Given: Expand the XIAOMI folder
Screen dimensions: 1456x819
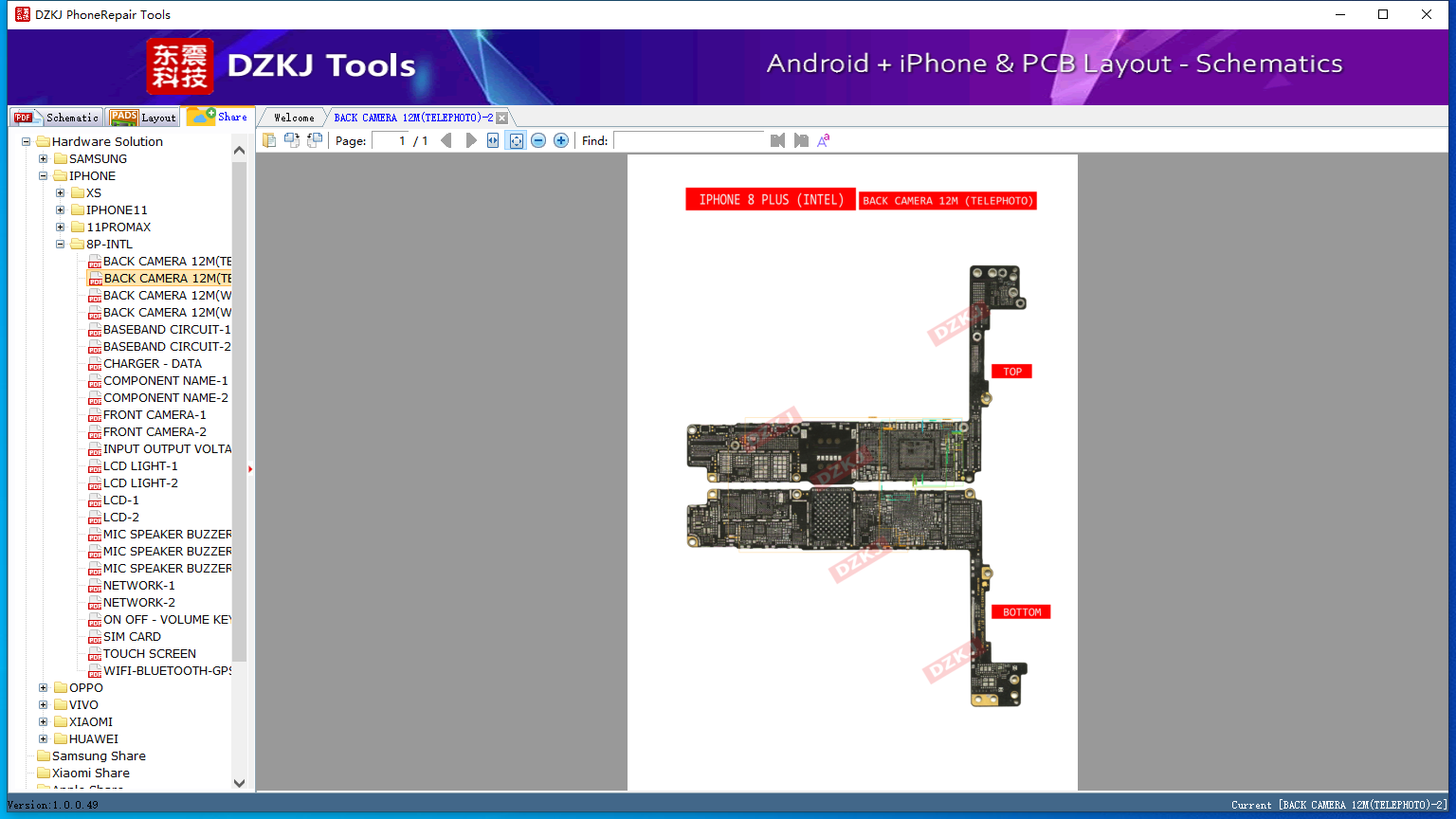Looking at the screenshot, I should (x=44, y=722).
